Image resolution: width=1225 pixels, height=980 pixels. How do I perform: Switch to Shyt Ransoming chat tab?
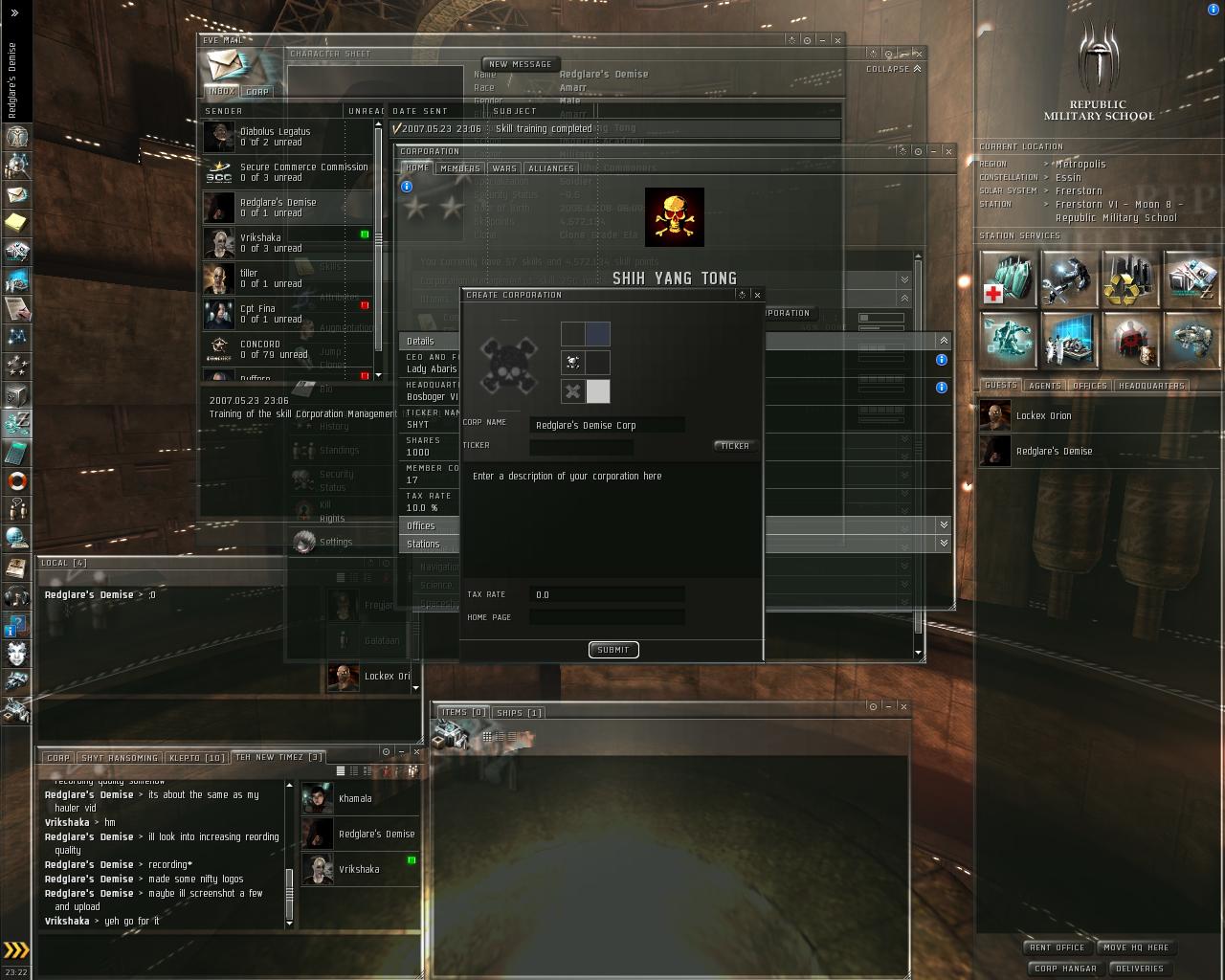(120, 758)
